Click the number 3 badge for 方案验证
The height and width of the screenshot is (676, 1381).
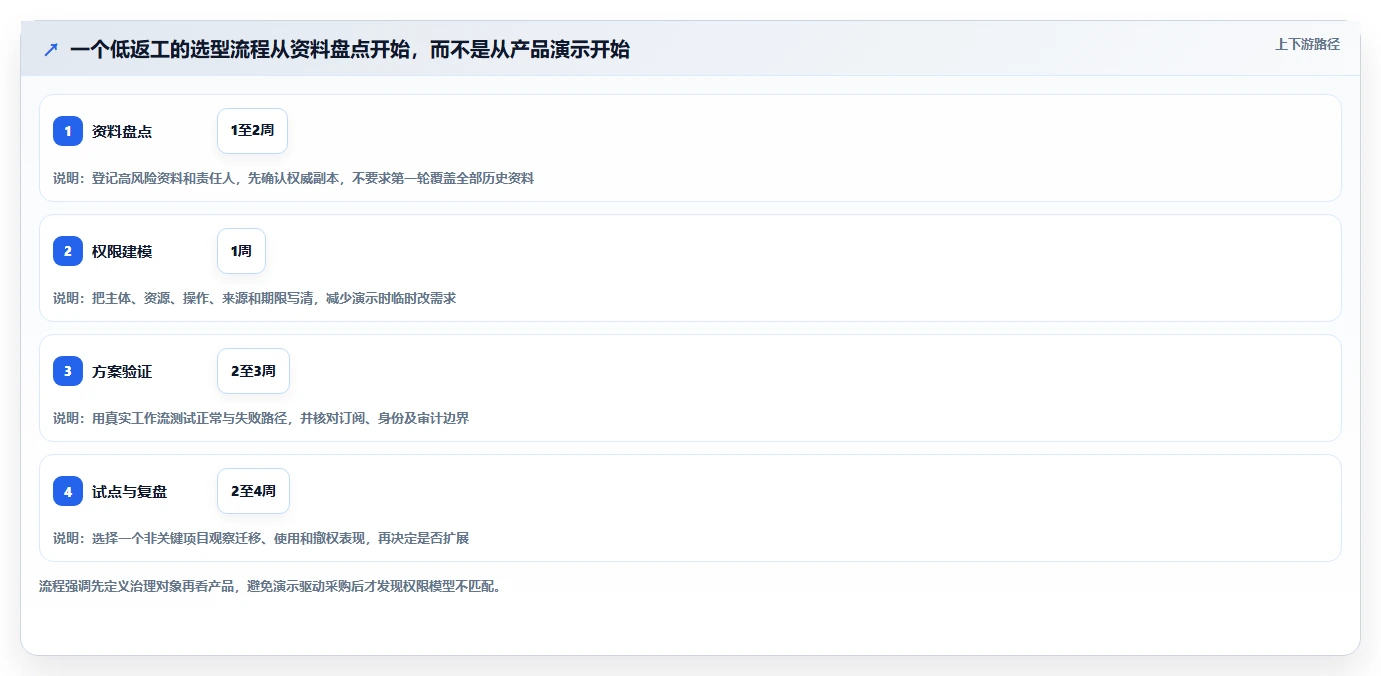click(68, 371)
